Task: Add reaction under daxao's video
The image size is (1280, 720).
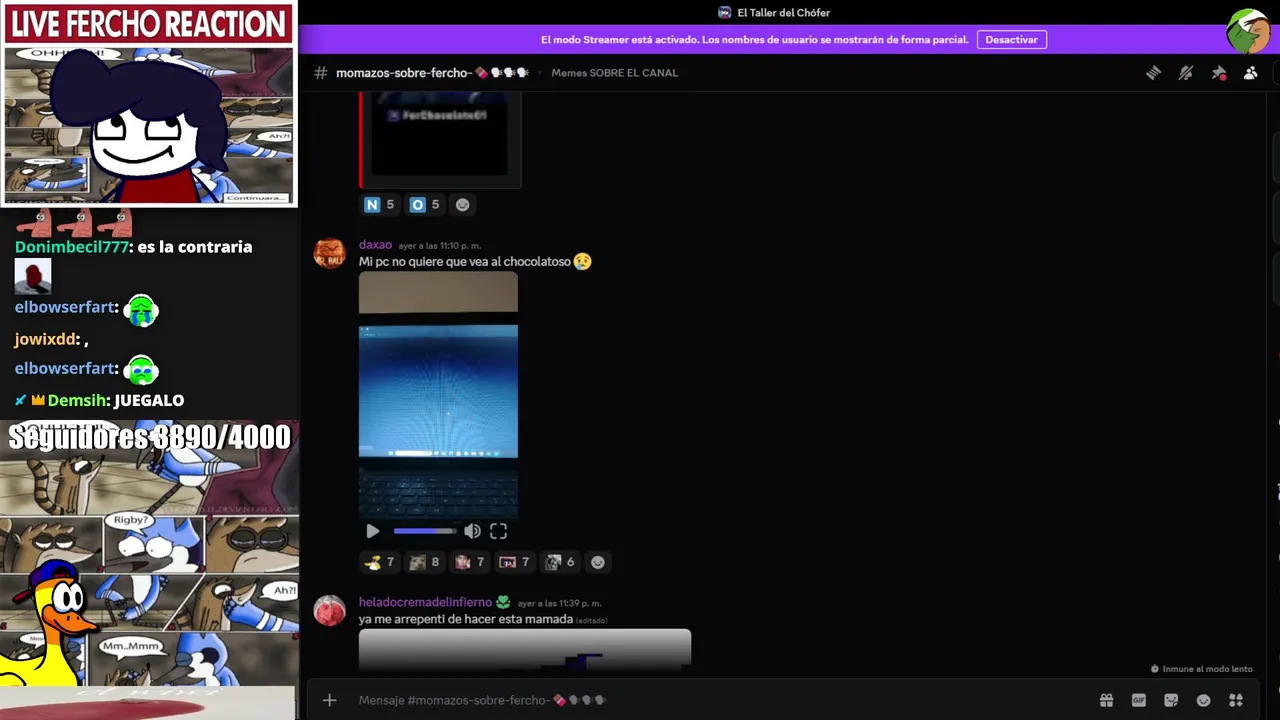Action: [598, 562]
